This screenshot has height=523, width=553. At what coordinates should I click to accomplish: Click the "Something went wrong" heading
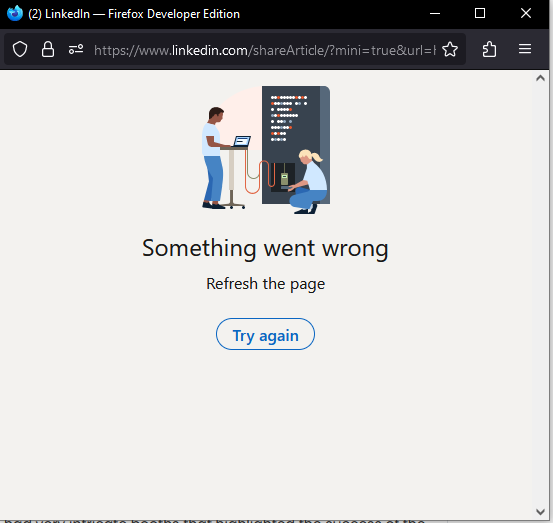tap(265, 249)
